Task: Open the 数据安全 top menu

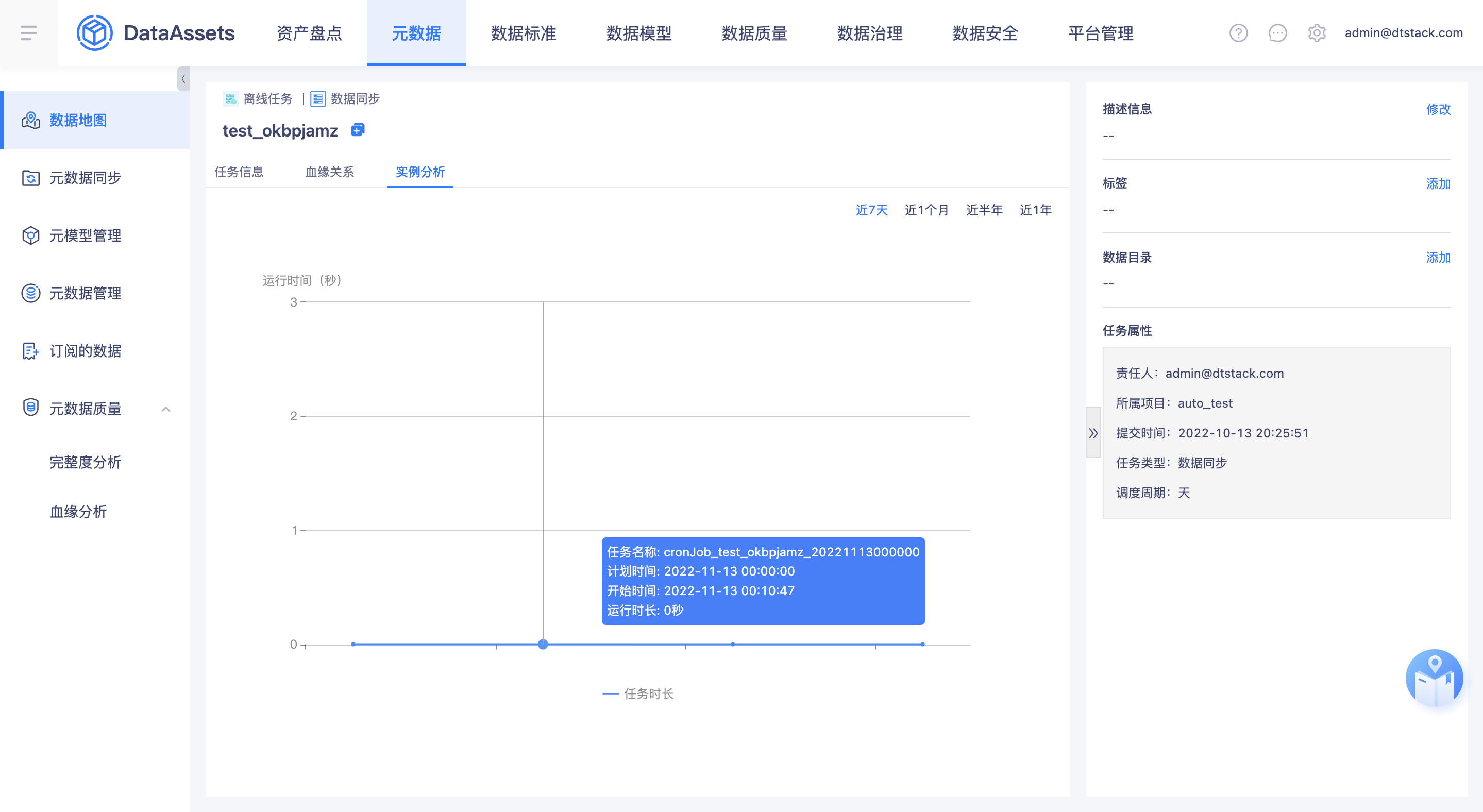Action: click(985, 33)
